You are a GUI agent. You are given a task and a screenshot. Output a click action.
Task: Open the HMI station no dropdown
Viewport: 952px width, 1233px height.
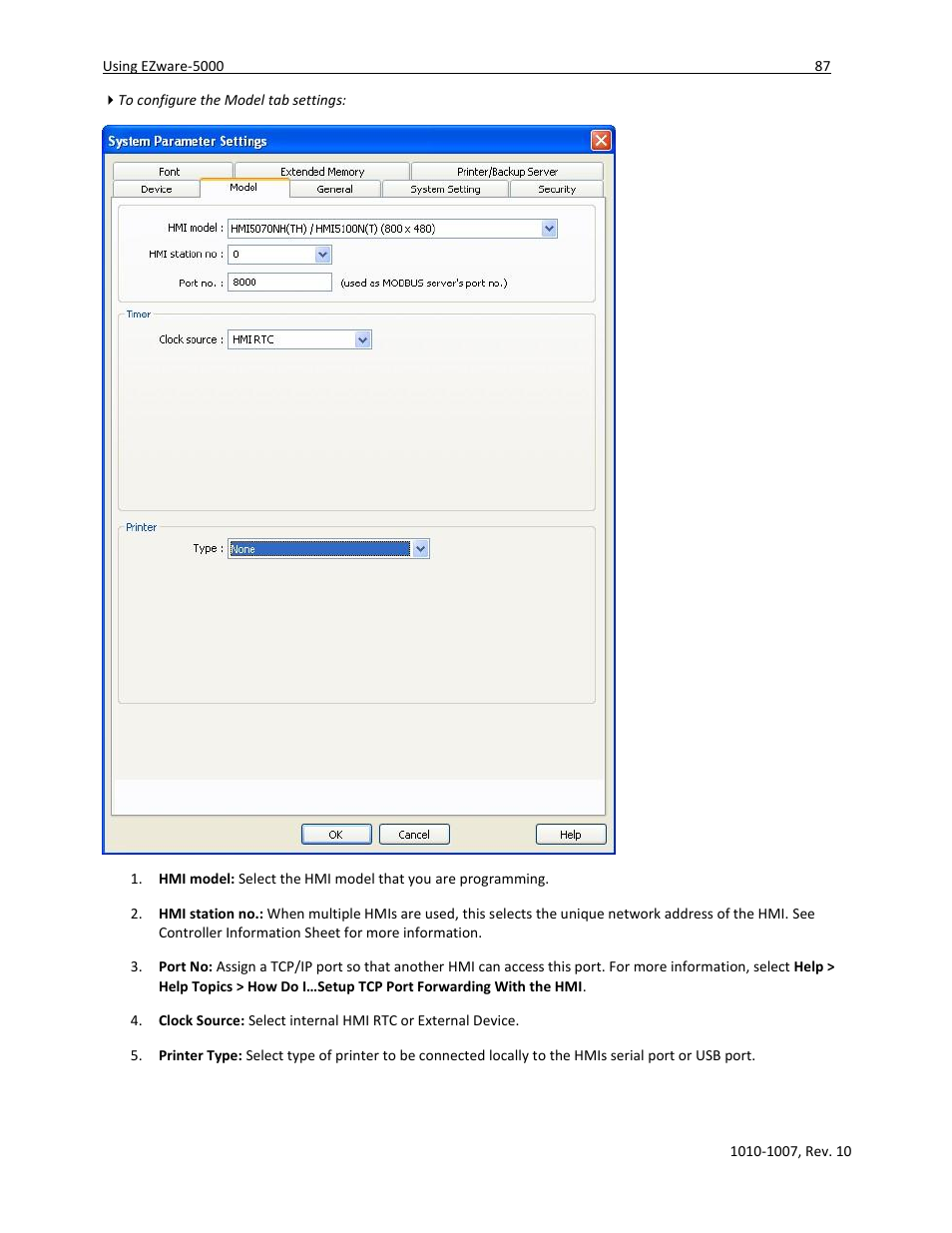[x=322, y=255]
